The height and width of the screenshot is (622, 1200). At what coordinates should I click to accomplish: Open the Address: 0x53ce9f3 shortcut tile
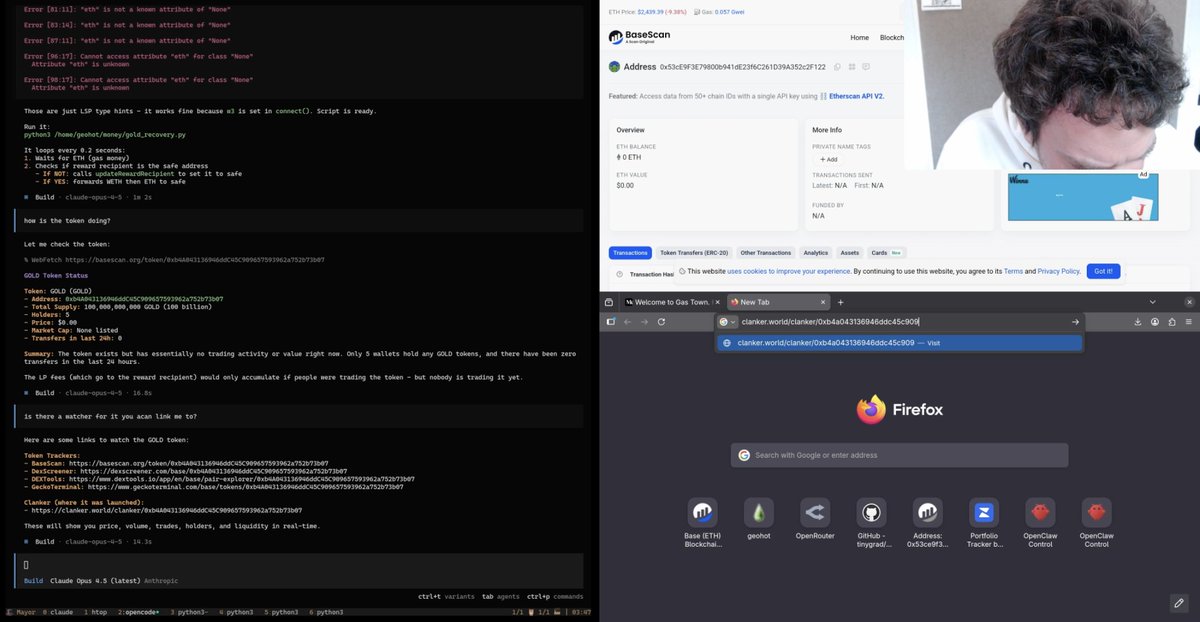pos(927,524)
